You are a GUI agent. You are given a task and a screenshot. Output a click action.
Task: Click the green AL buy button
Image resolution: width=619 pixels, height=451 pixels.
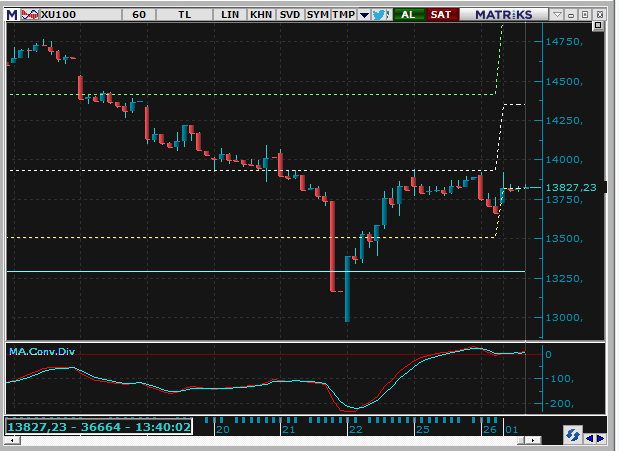coord(408,15)
